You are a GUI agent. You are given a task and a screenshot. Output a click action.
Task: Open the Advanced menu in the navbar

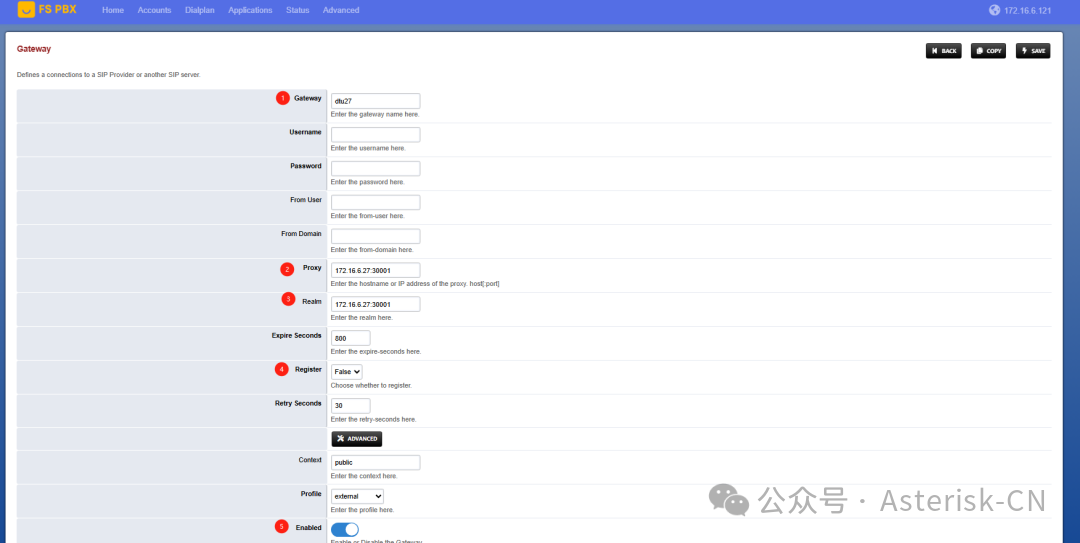pos(341,10)
